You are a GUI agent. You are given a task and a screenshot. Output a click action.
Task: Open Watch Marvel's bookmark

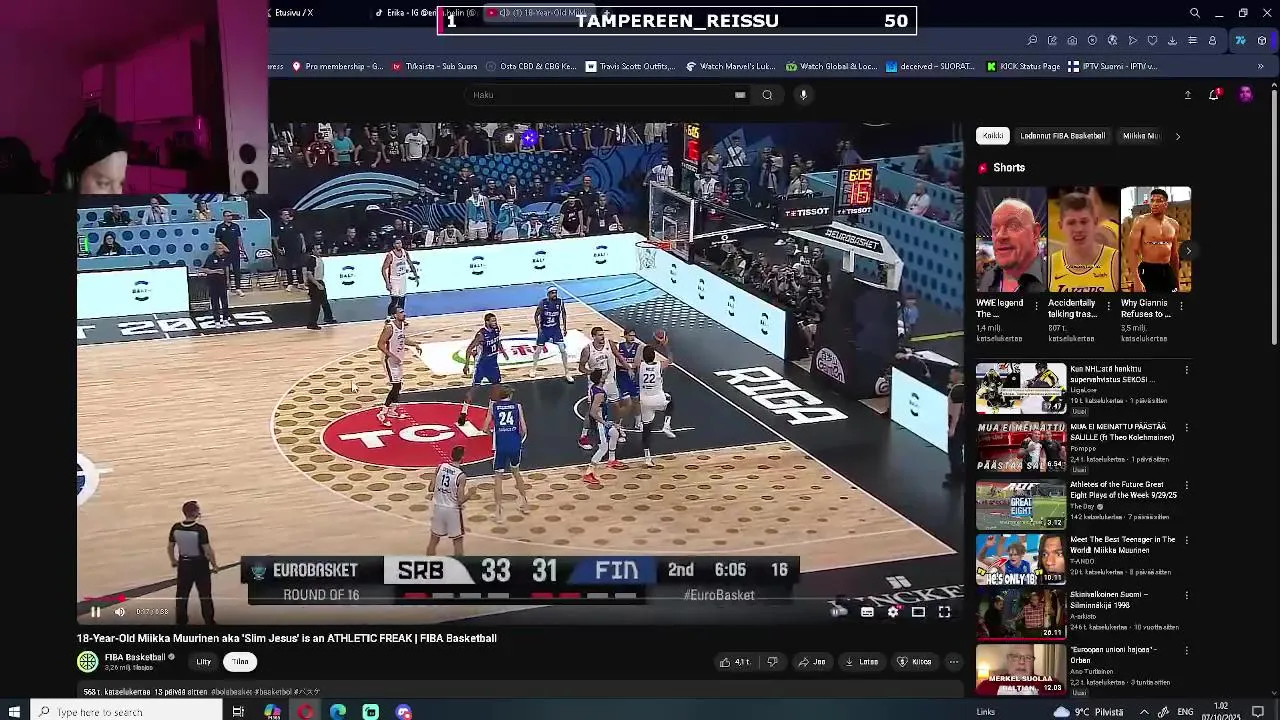730,67
